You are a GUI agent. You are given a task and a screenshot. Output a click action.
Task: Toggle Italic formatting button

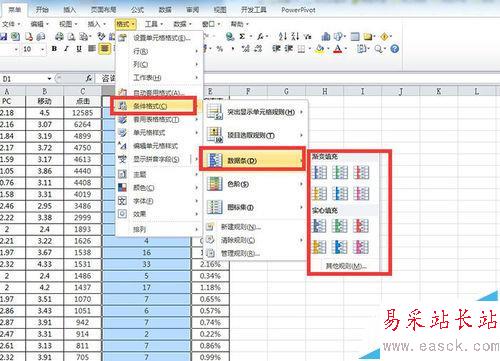[66, 49]
